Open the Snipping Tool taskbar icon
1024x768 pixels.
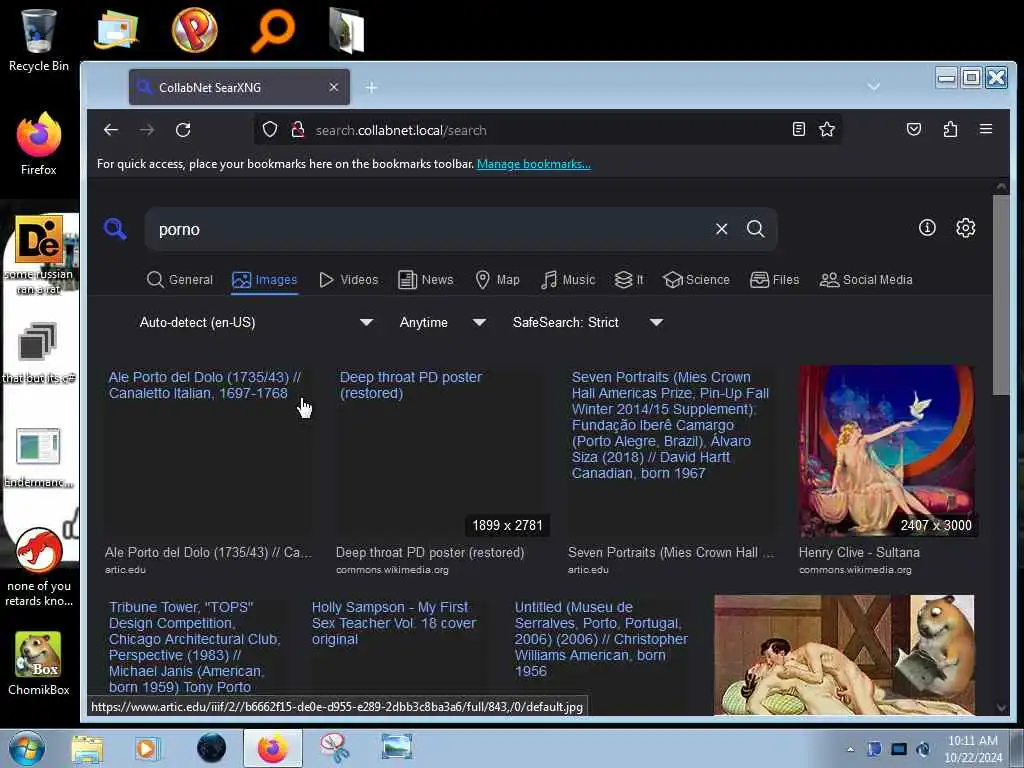334,749
